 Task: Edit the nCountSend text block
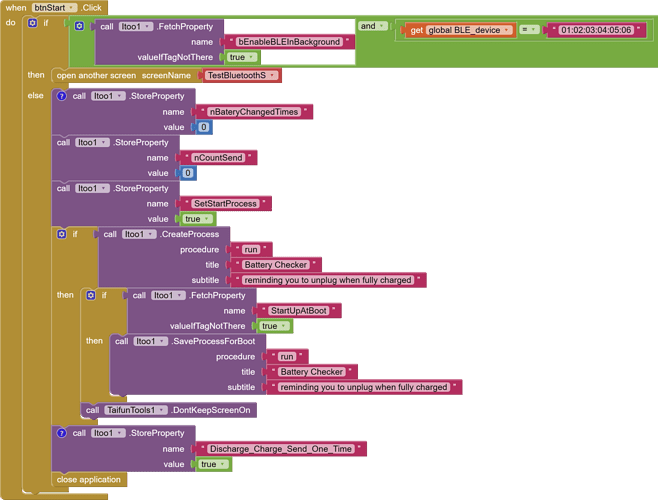[x=218, y=158]
